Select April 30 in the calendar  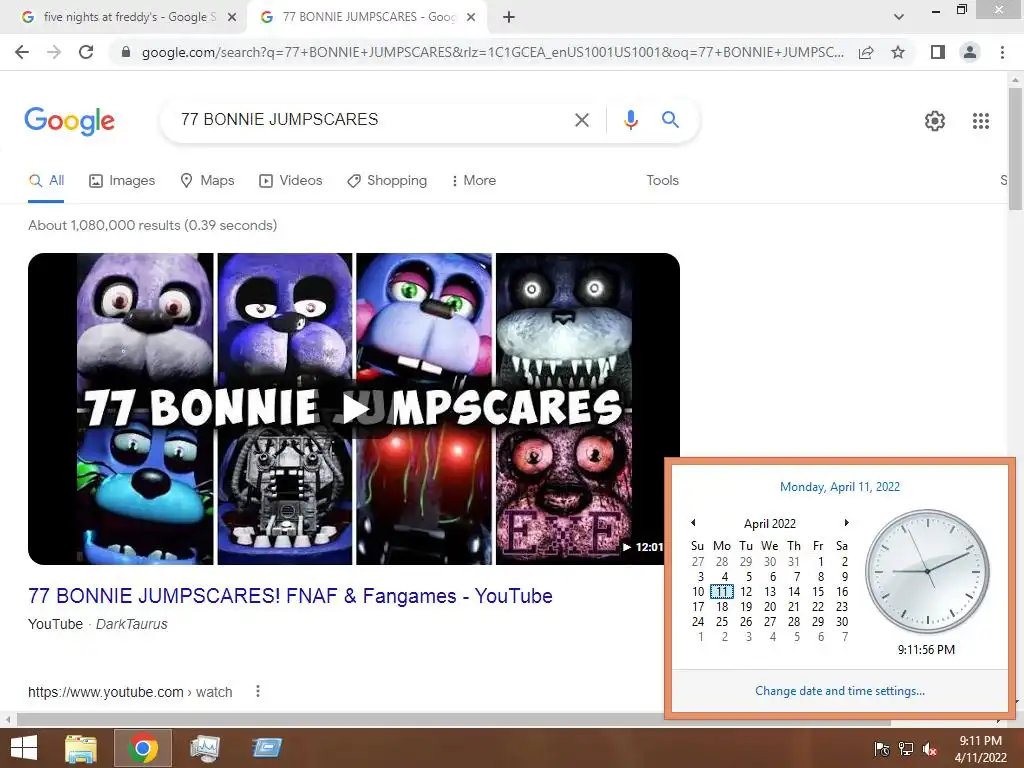pyautogui.click(x=842, y=622)
